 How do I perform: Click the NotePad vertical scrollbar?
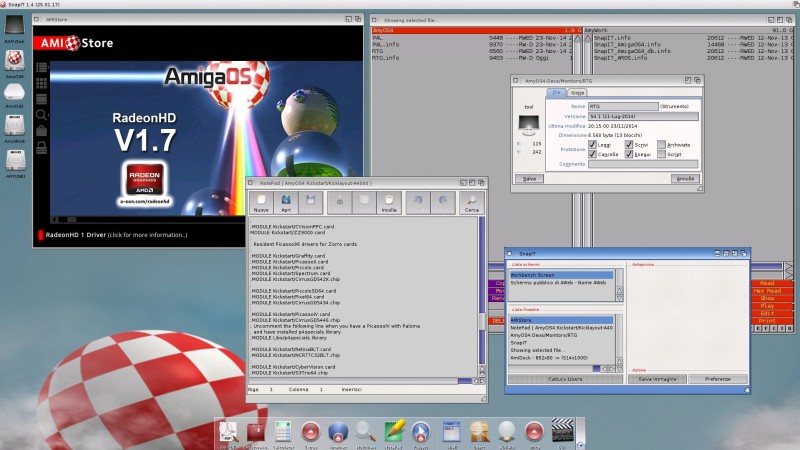point(482,291)
